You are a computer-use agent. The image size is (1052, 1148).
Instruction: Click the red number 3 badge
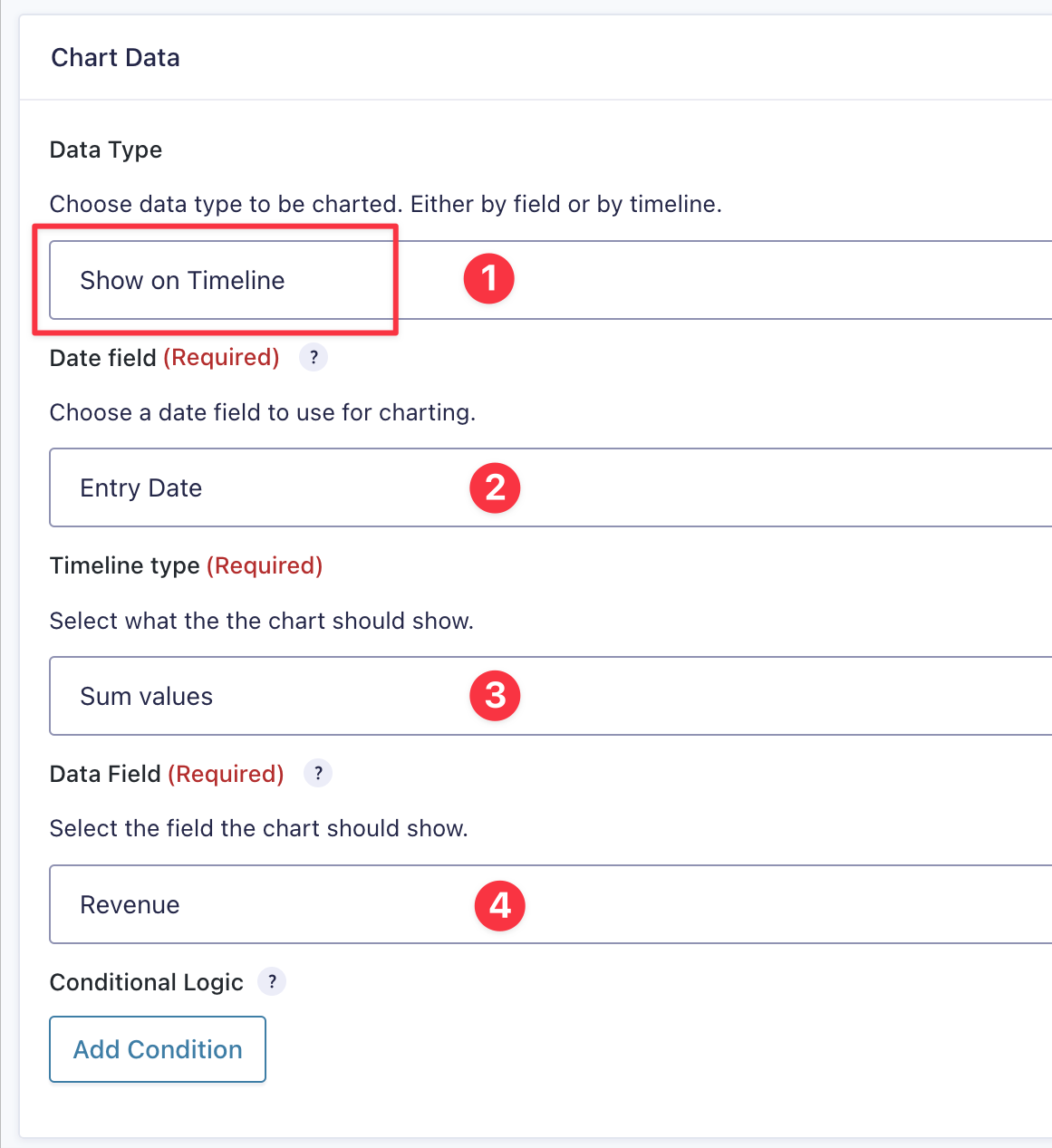point(495,696)
